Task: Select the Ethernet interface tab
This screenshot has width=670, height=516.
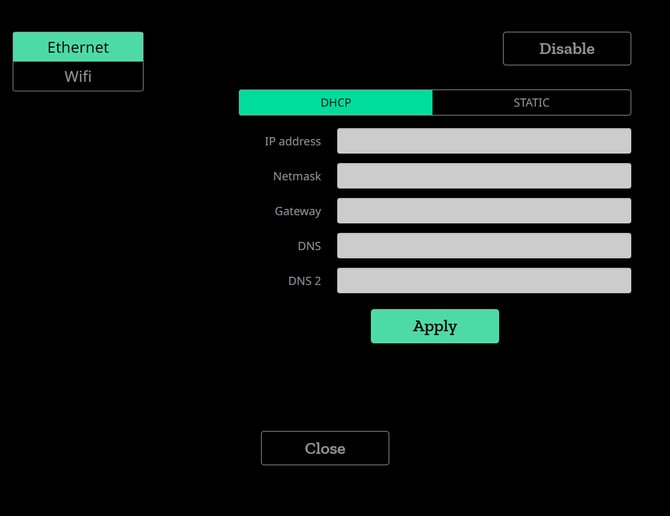Action: [78, 47]
